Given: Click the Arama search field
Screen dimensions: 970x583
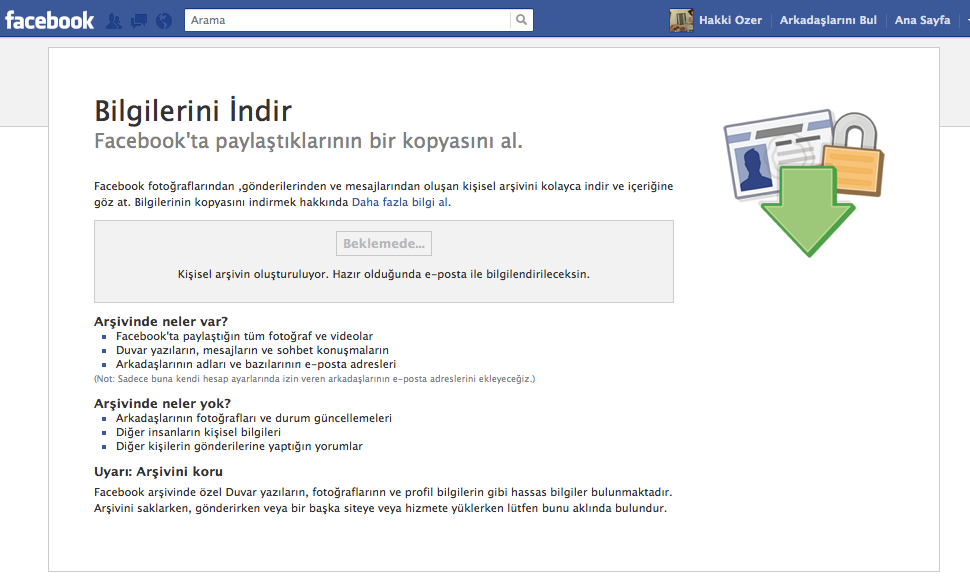Looking at the screenshot, I should coord(348,20).
